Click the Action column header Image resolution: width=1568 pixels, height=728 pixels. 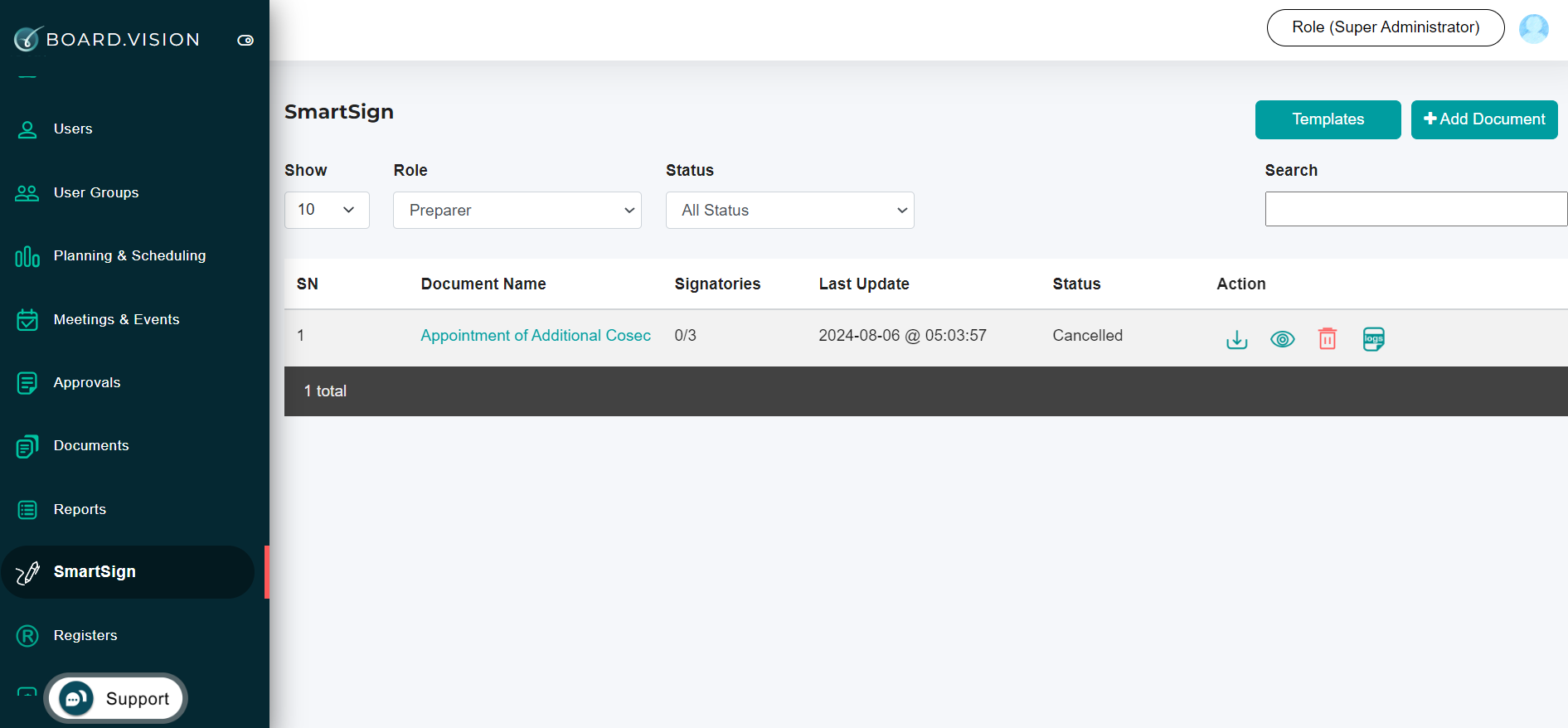pos(1241,284)
